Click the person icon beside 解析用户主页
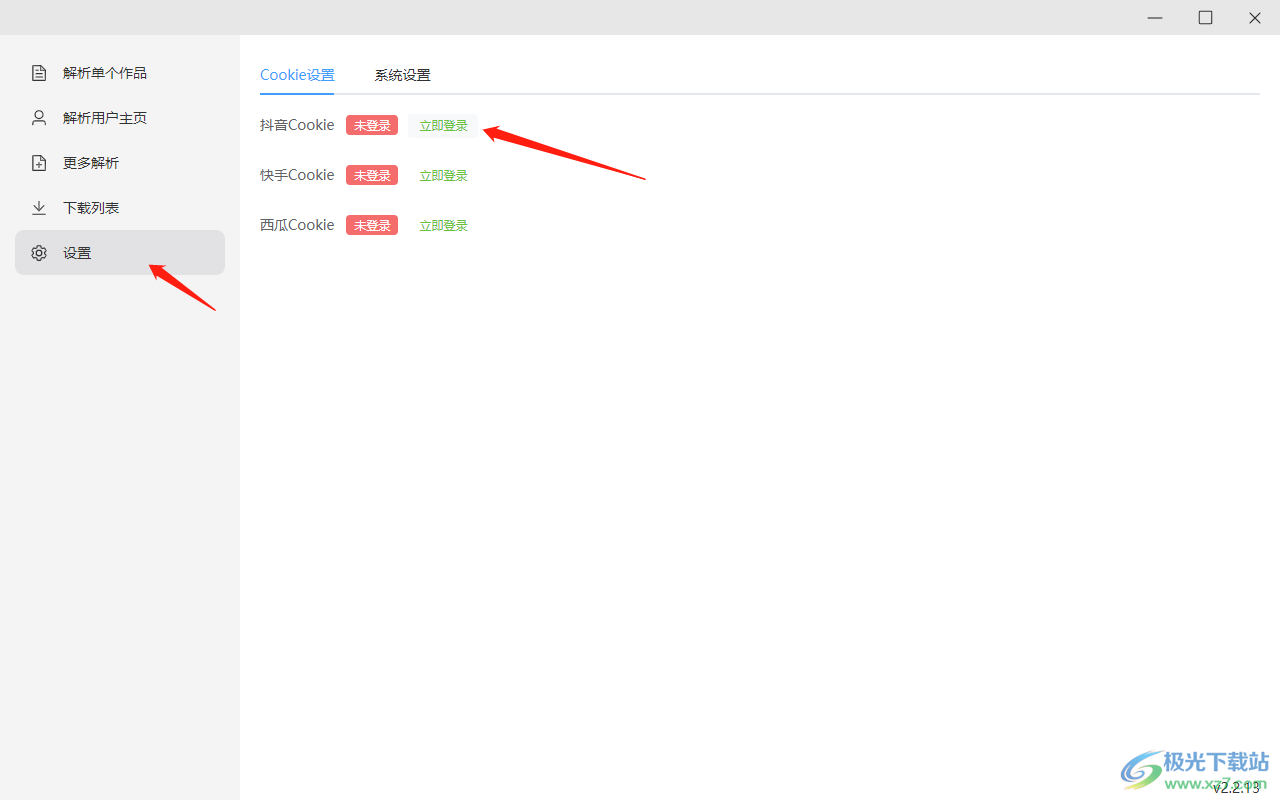 pyautogui.click(x=39, y=118)
